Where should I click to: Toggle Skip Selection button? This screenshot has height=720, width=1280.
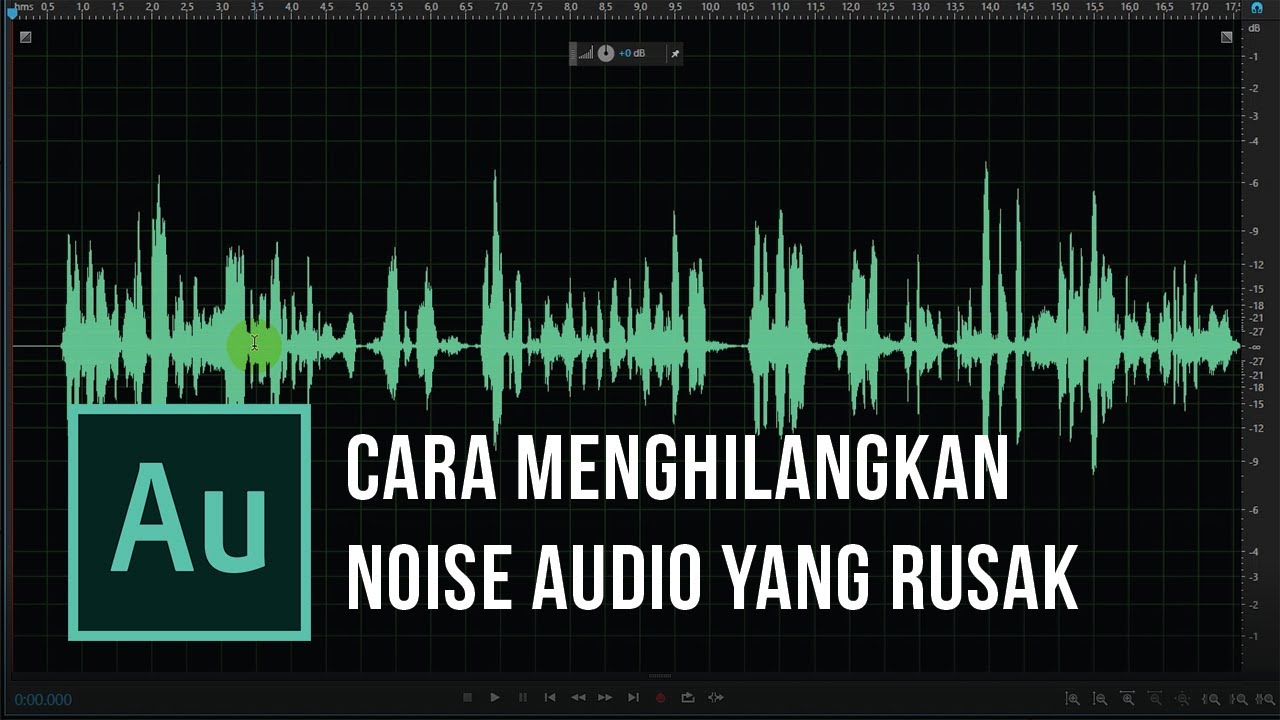click(716, 697)
